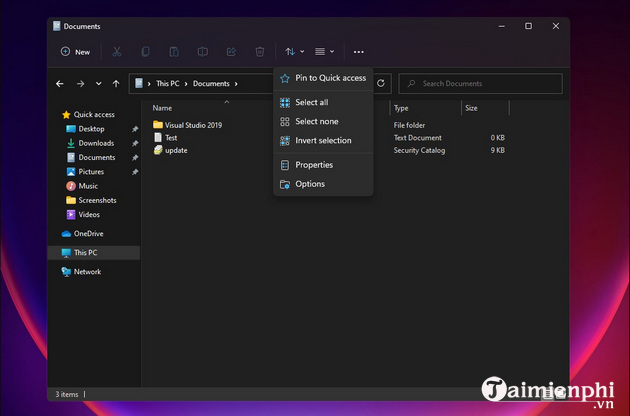
Task: Click the Paste clipboard icon
Action: point(174,51)
